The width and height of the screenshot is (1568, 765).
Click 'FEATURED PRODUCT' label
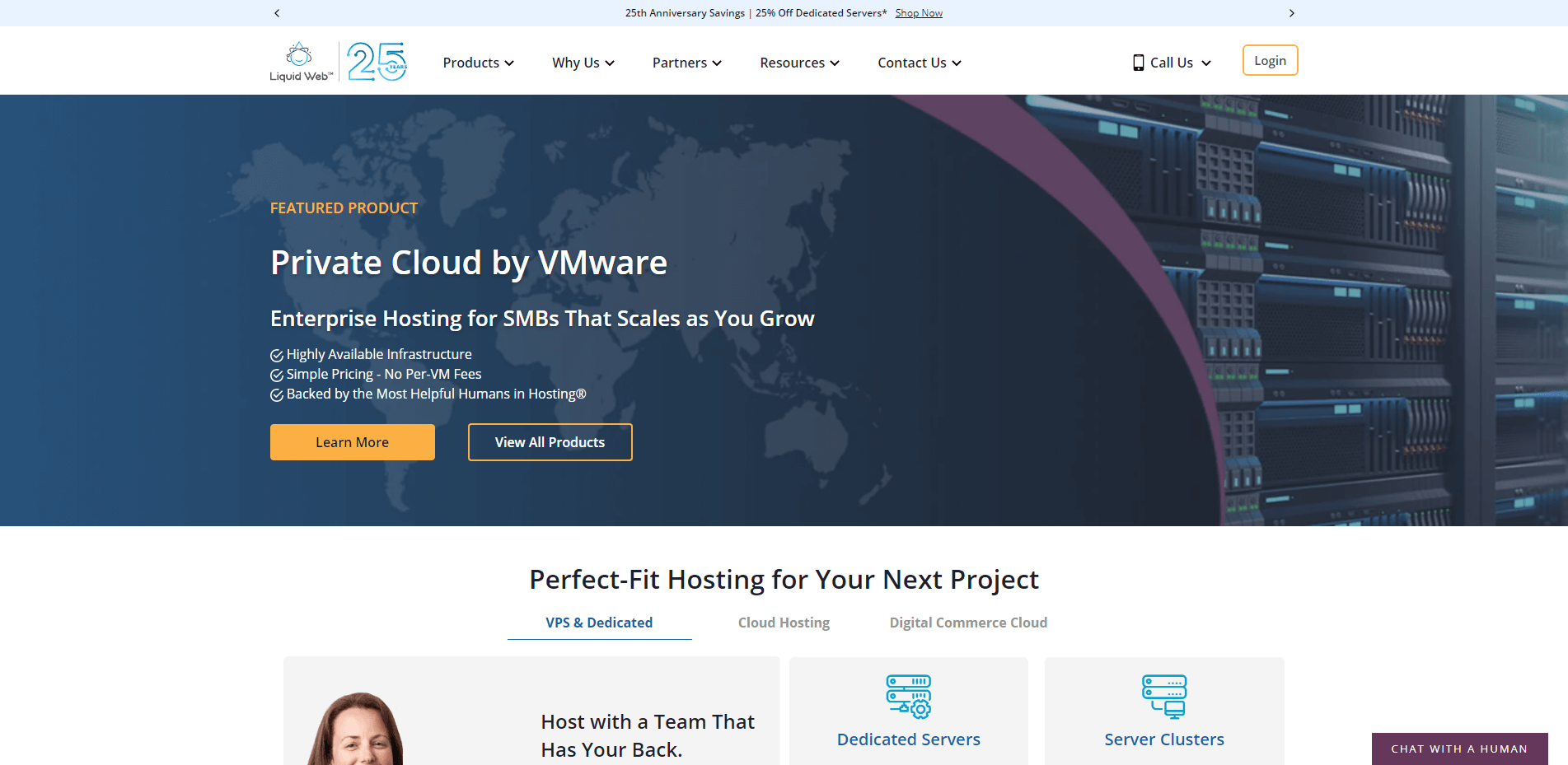[x=344, y=208]
